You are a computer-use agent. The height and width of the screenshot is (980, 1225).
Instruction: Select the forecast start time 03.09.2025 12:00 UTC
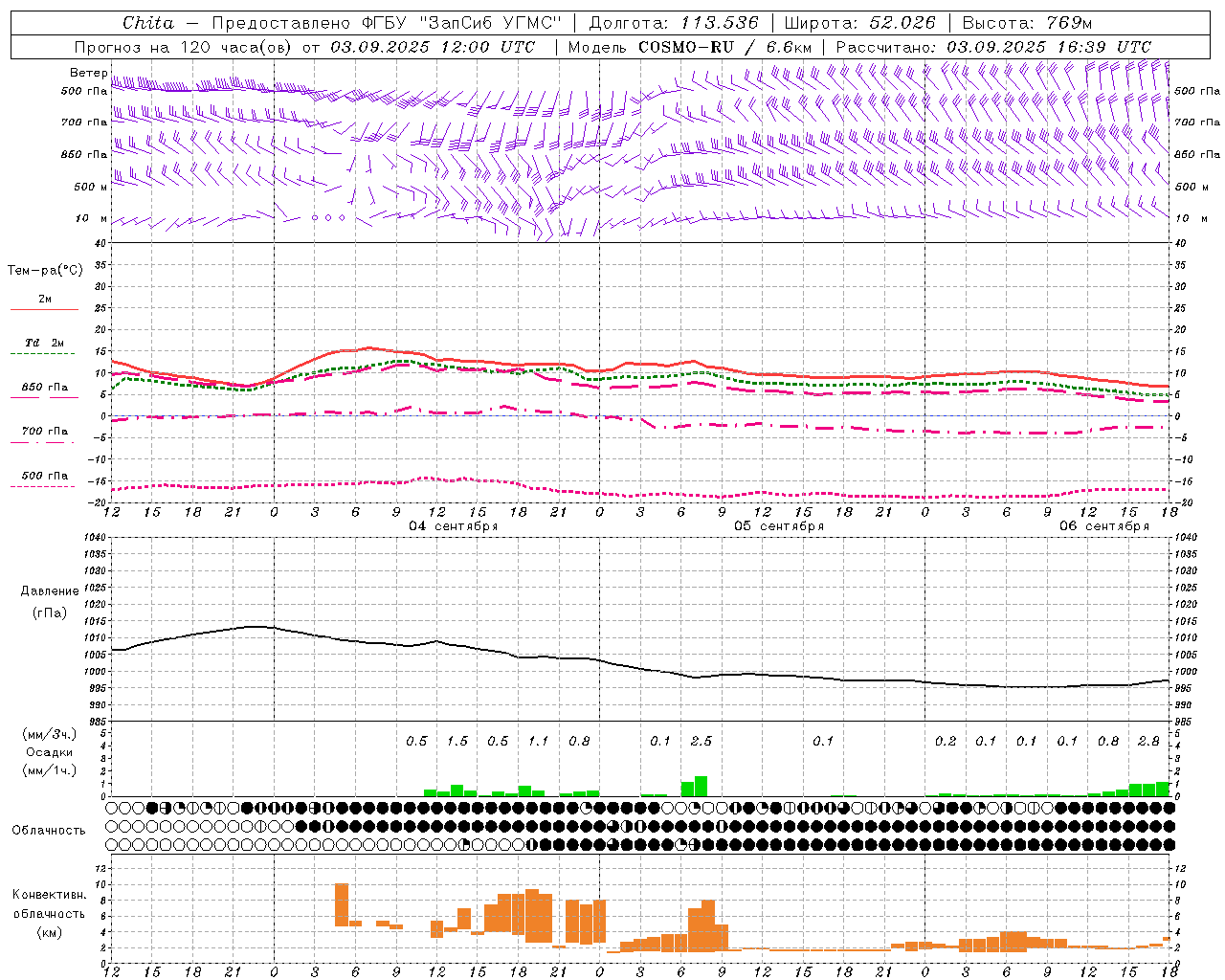[x=433, y=47]
